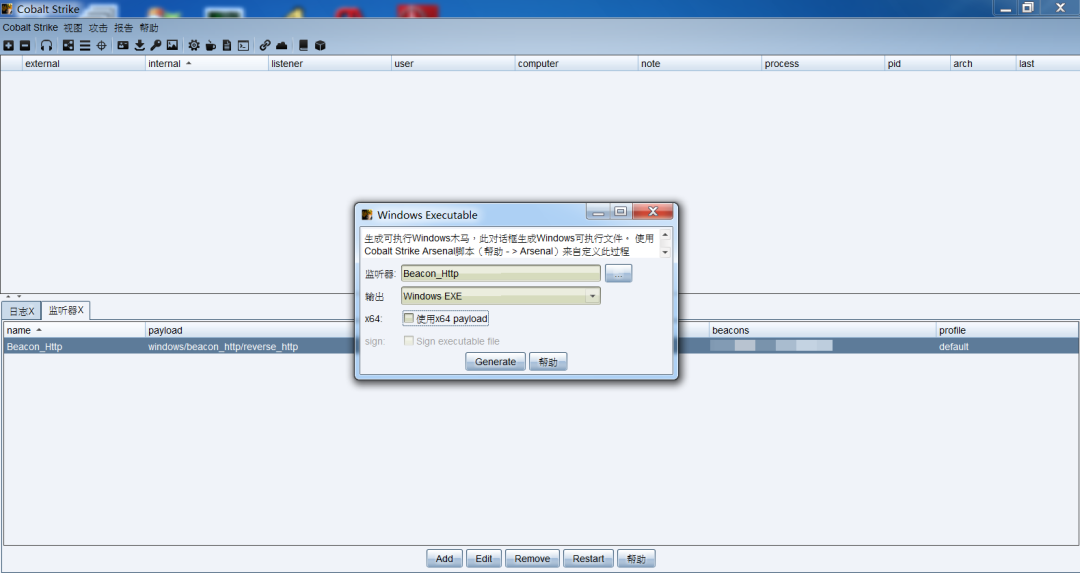Click the payload column header in listeners

250,331
